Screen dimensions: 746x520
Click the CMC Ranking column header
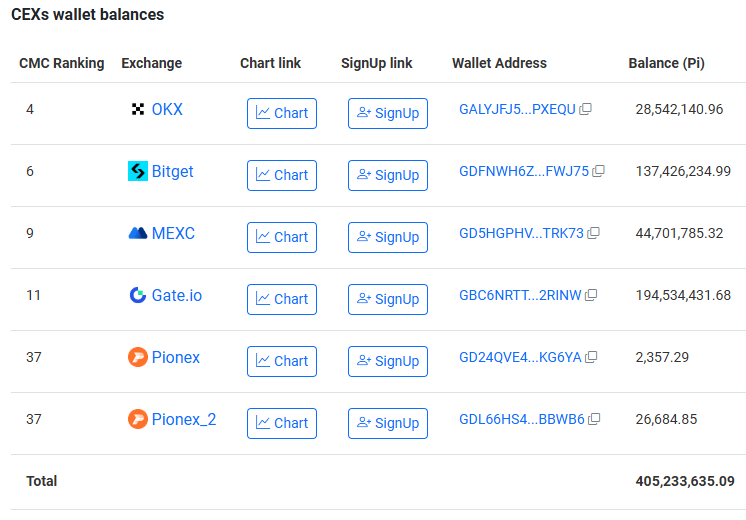pos(62,63)
